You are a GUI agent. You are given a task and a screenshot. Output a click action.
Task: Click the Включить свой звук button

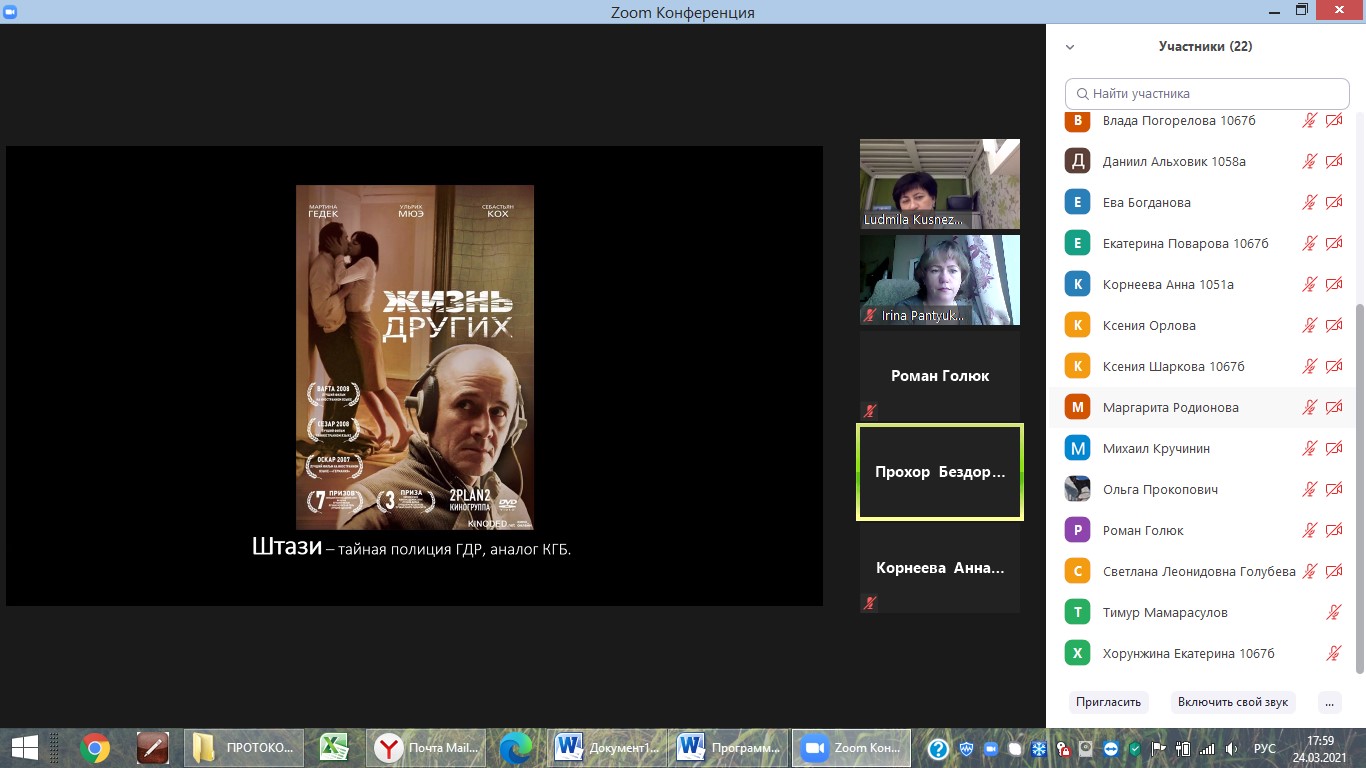point(1233,702)
